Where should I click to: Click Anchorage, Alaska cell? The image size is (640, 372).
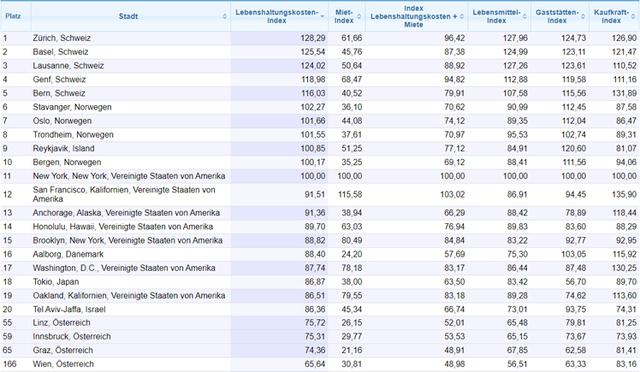point(131,213)
